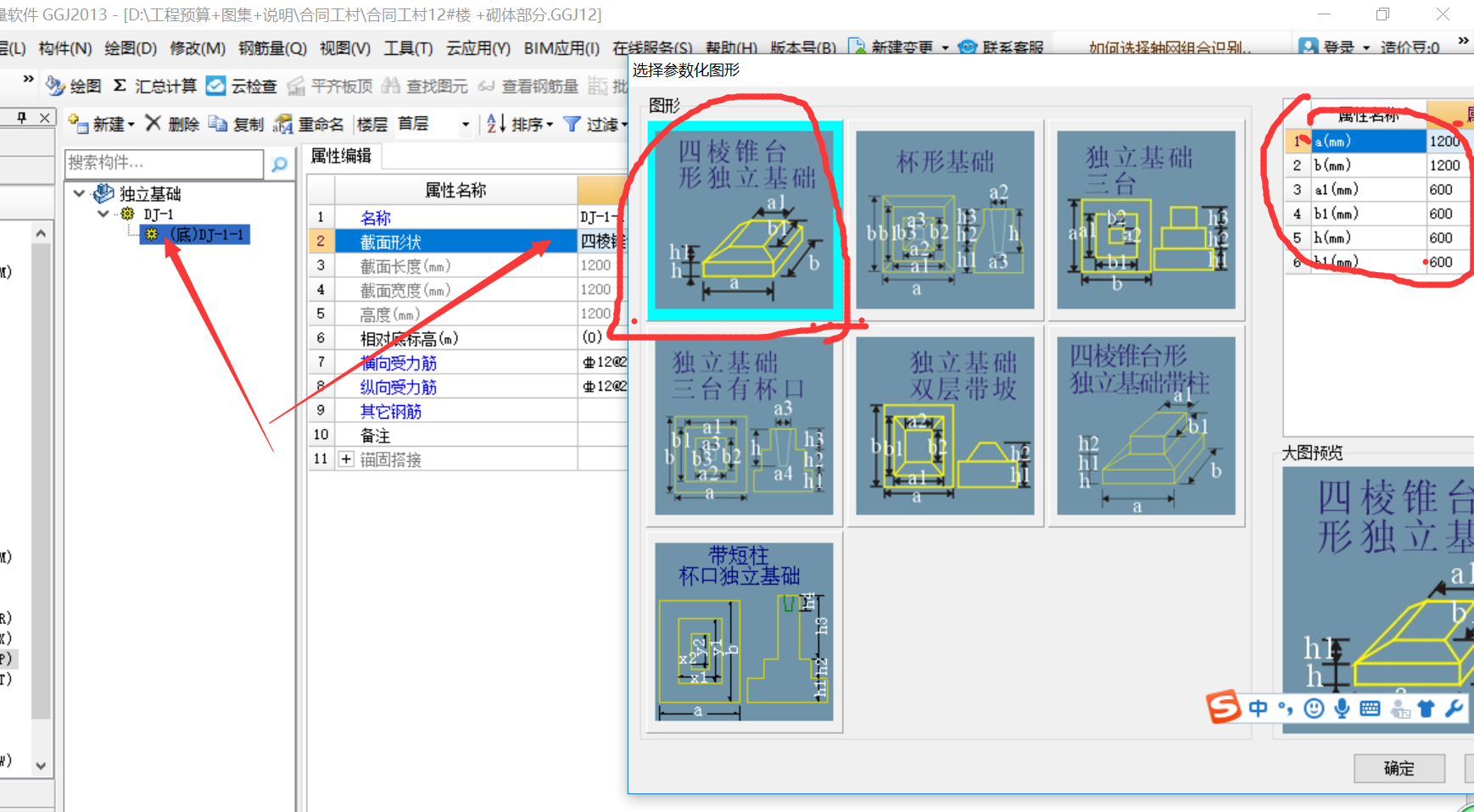This screenshot has width=1474, height=812.
Task: Open the 新建变更 dropdown arrow
Action: (x=946, y=47)
